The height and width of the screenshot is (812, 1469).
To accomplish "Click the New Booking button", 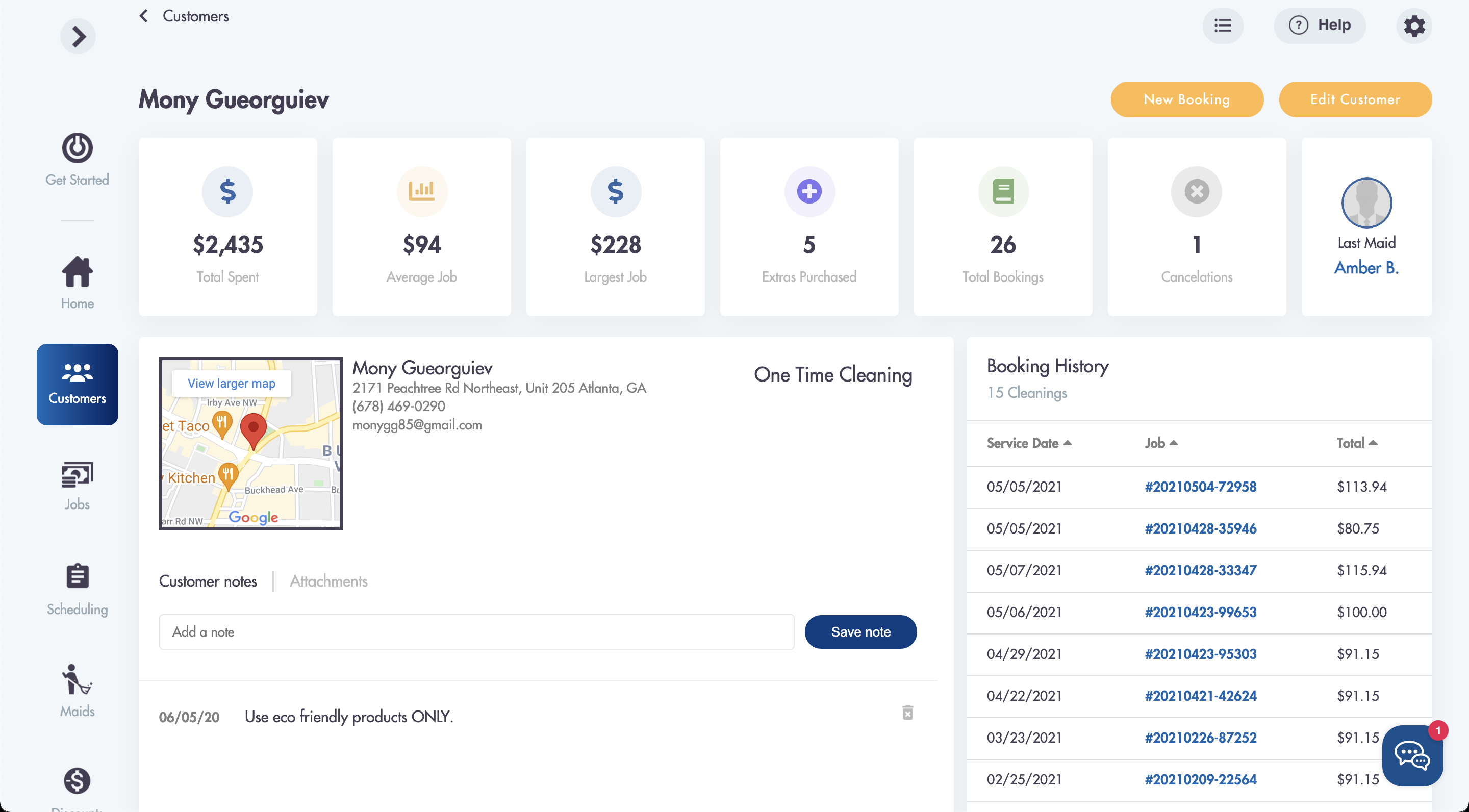I will click(x=1186, y=99).
